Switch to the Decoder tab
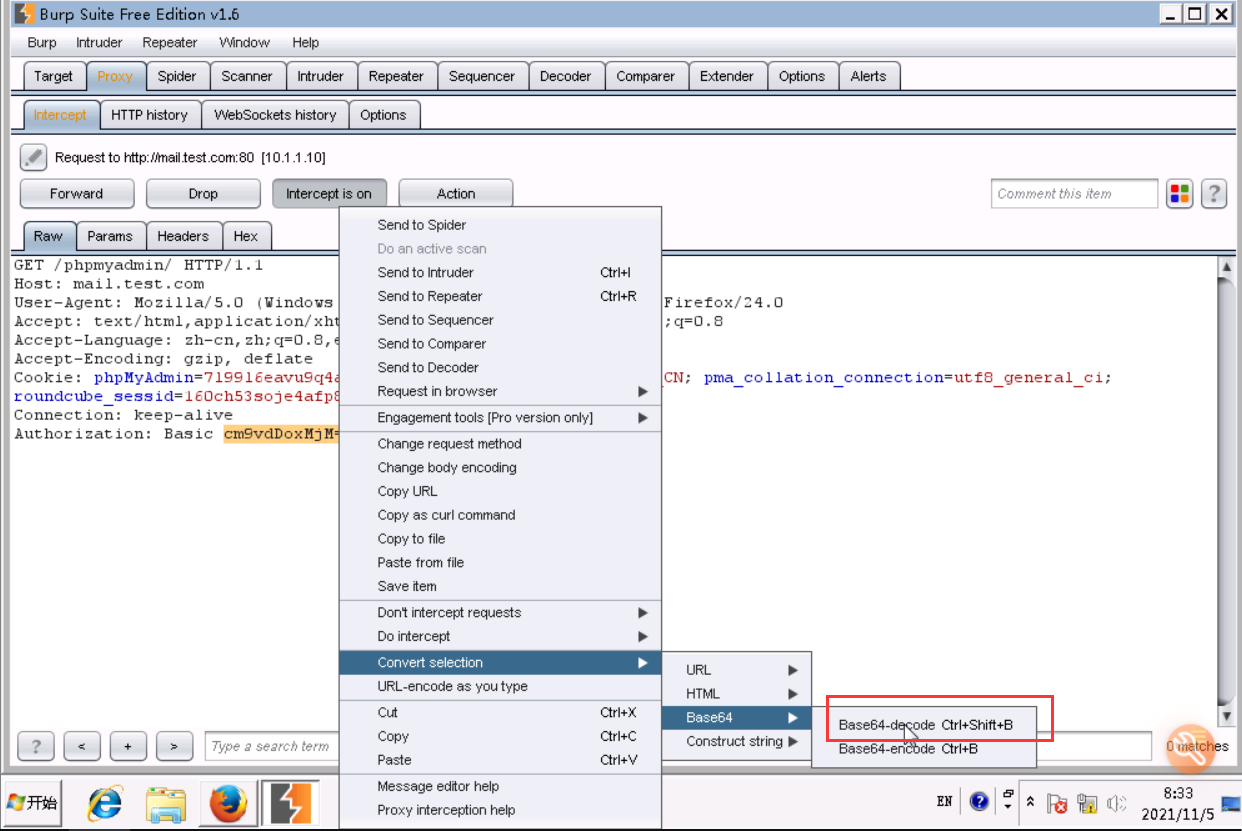The width and height of the screenshot is (1242, 831). [565, 76]
